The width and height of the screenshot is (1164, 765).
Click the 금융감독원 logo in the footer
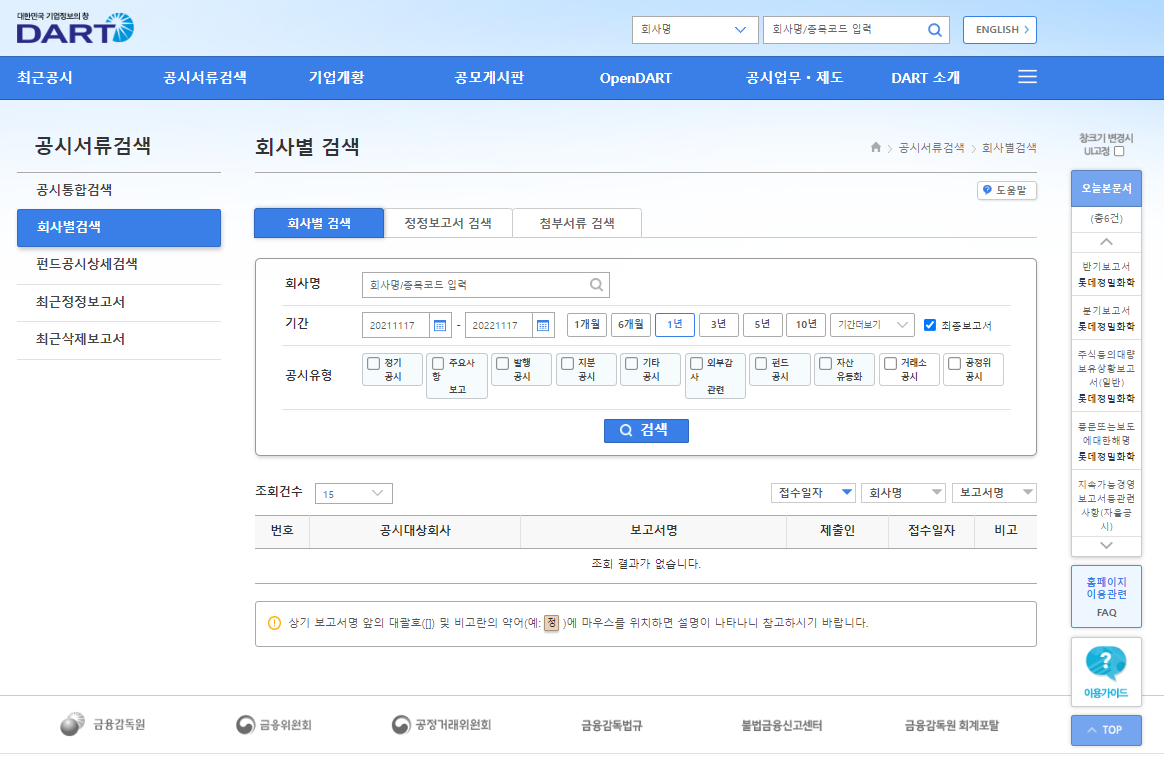click(x=73, y=724)
